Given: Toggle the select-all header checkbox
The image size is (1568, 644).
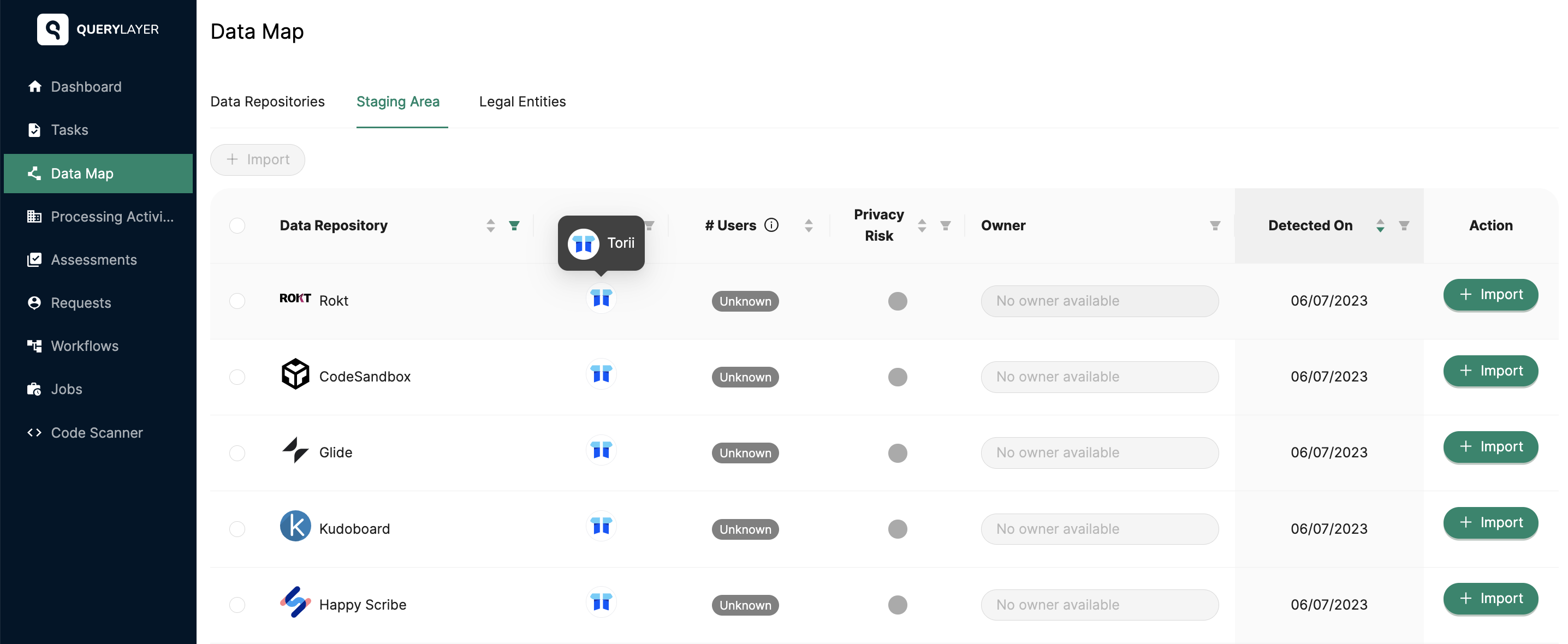Looking at the screenshot, I should (x=237, y=226).
